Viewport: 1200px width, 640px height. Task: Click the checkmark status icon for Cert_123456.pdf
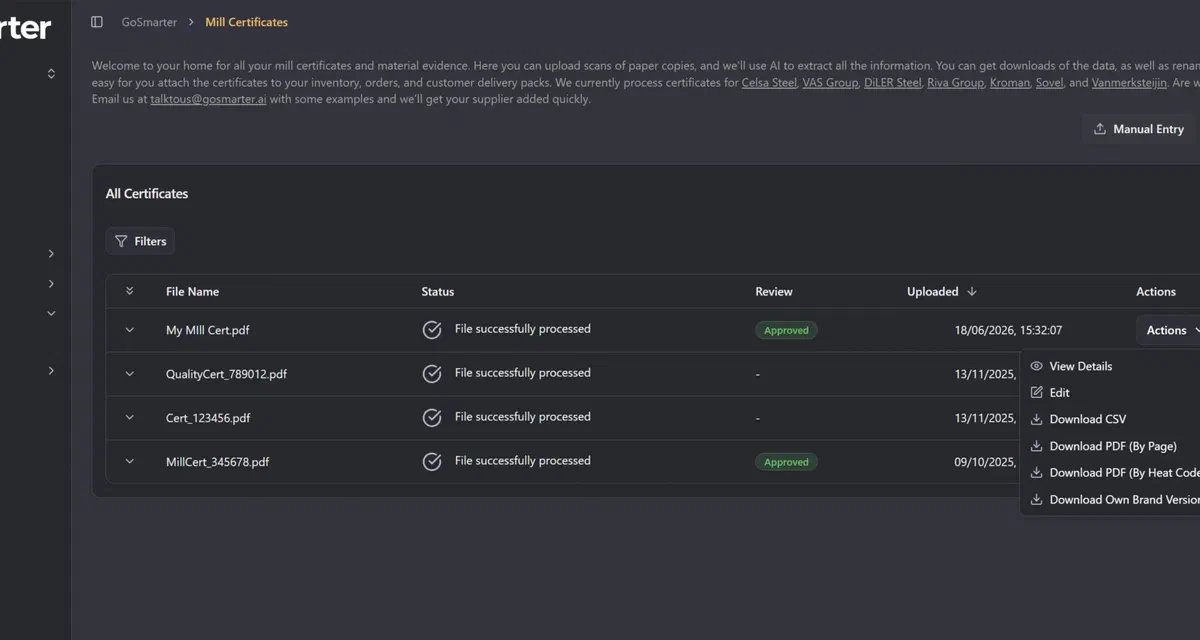point(432,418)
